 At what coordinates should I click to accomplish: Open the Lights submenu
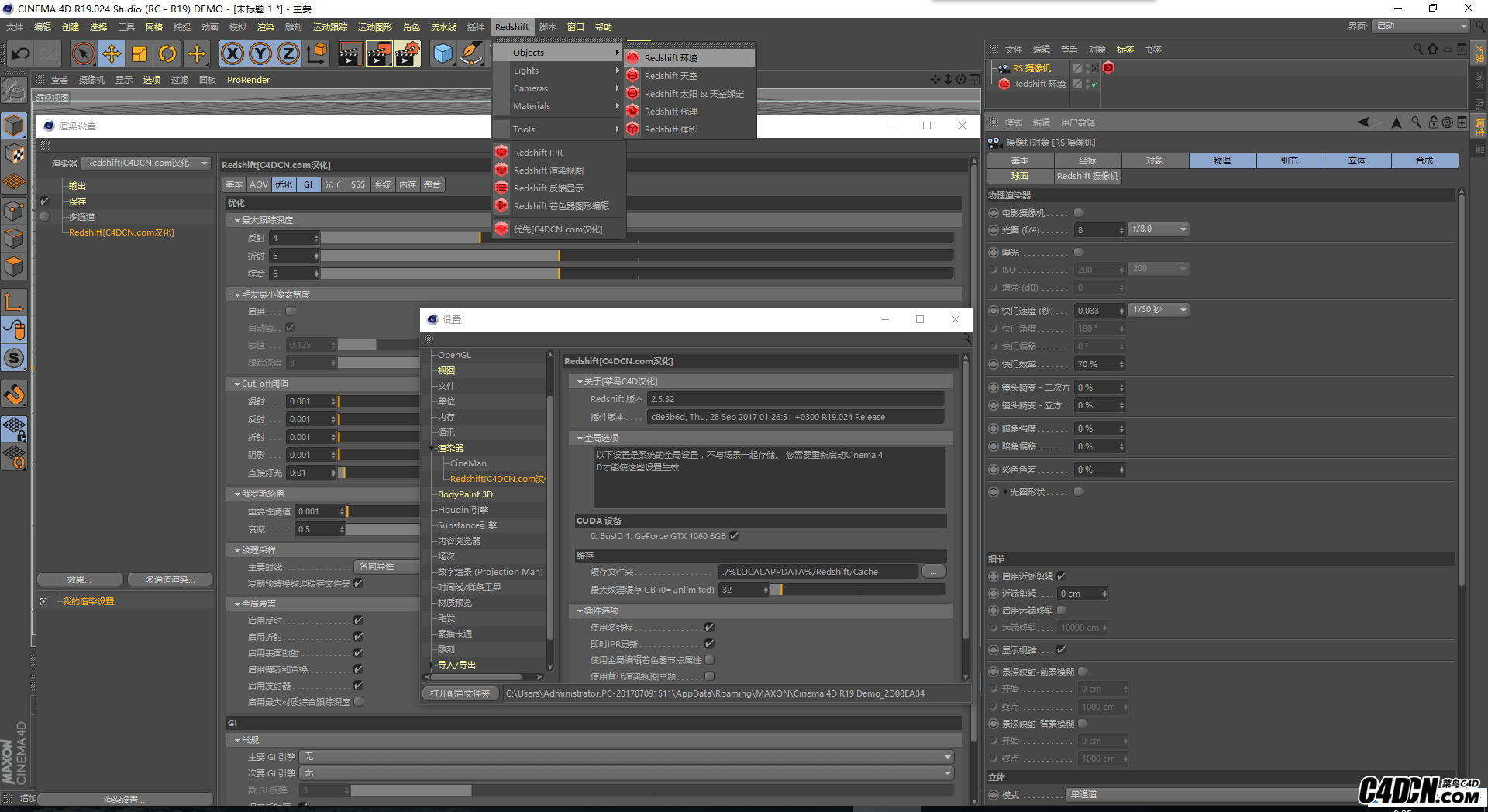[557, 71]
